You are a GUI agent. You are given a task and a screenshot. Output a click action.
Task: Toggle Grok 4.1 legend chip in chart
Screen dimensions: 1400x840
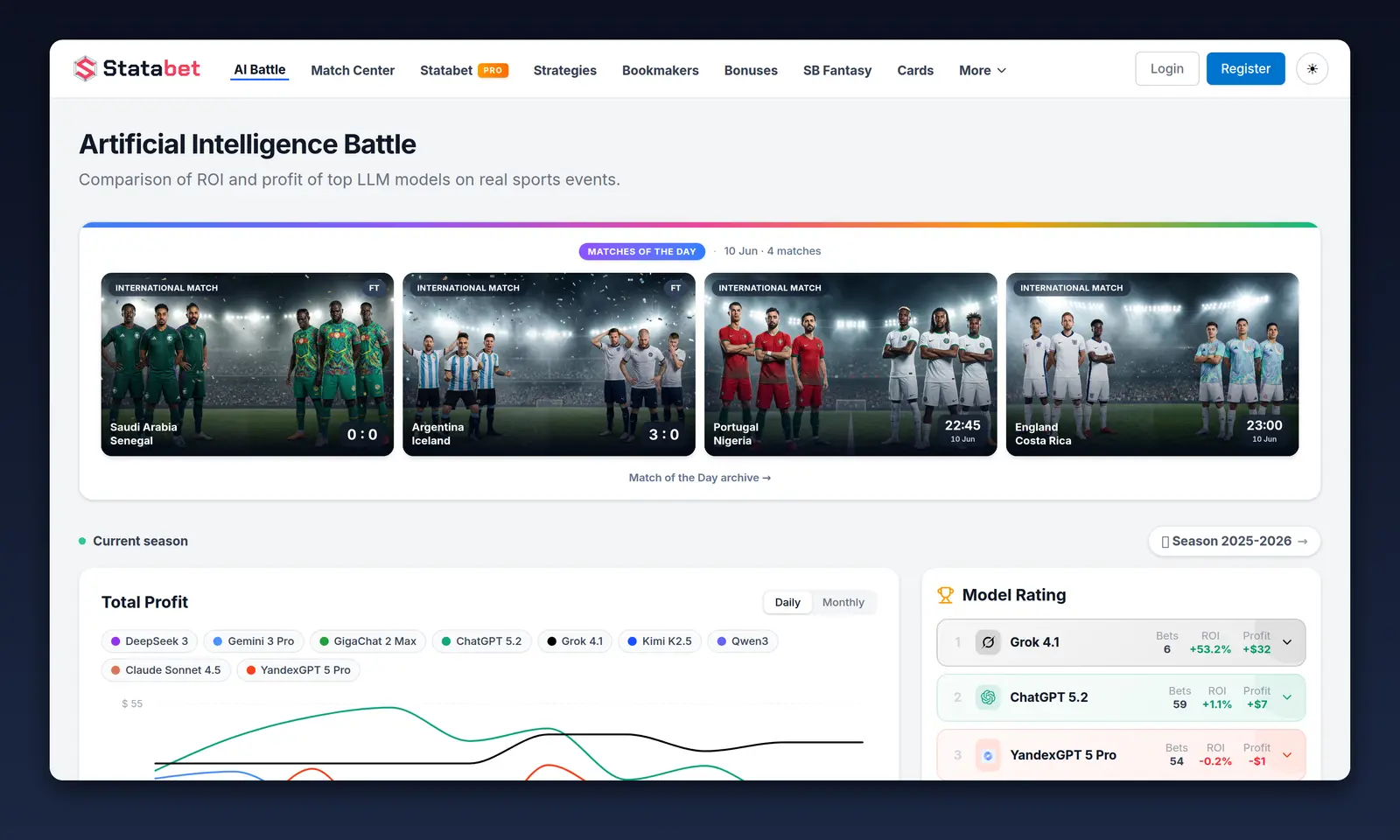tap(575, 641)
